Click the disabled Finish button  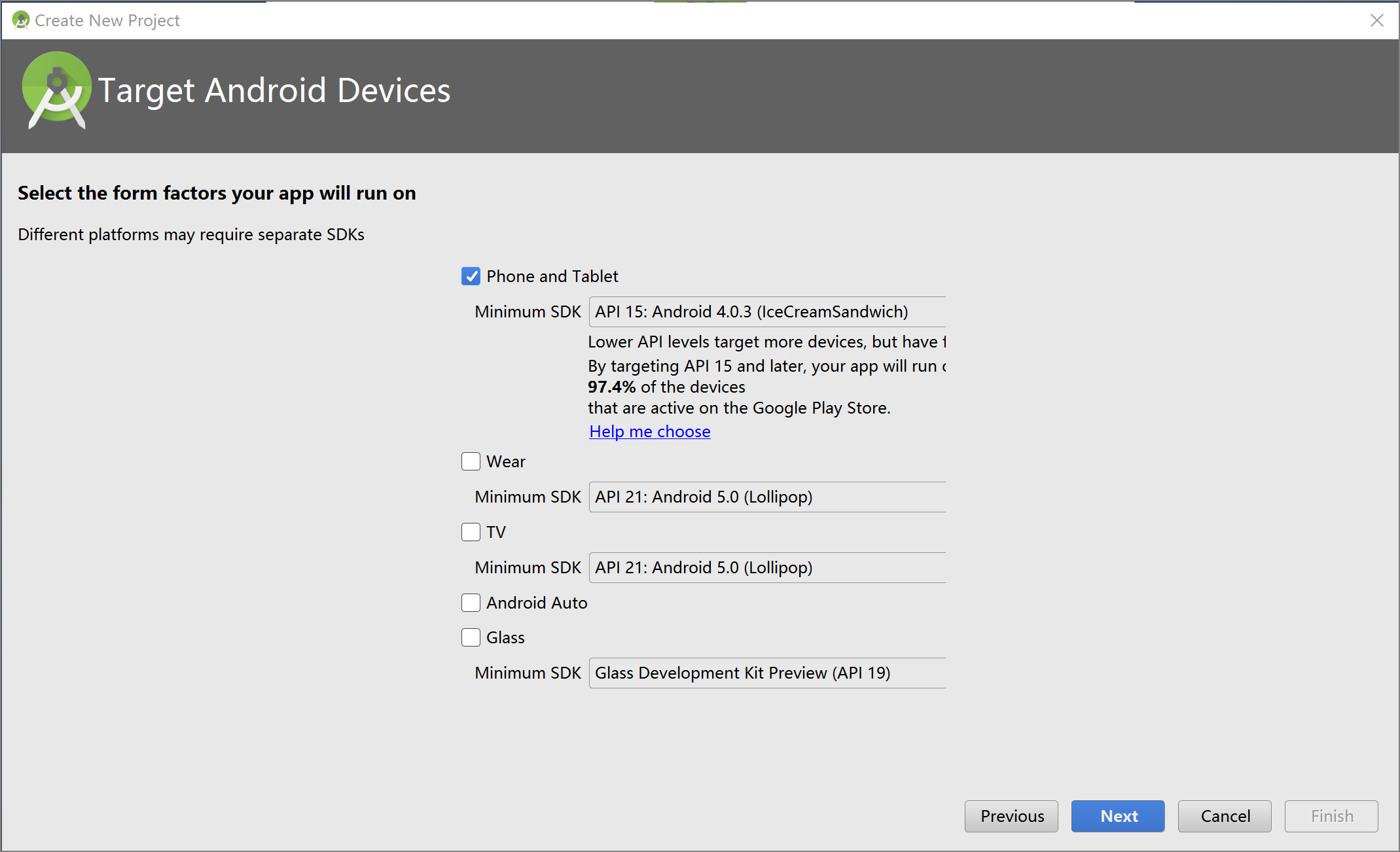click(x=1331, y=816)
